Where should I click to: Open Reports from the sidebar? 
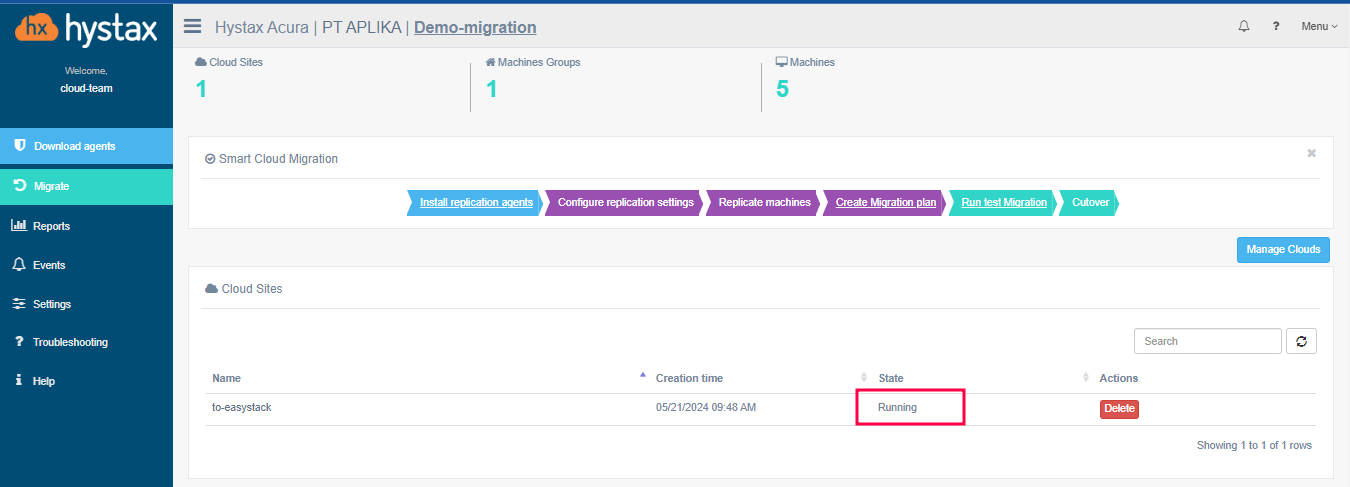point(51,226)
